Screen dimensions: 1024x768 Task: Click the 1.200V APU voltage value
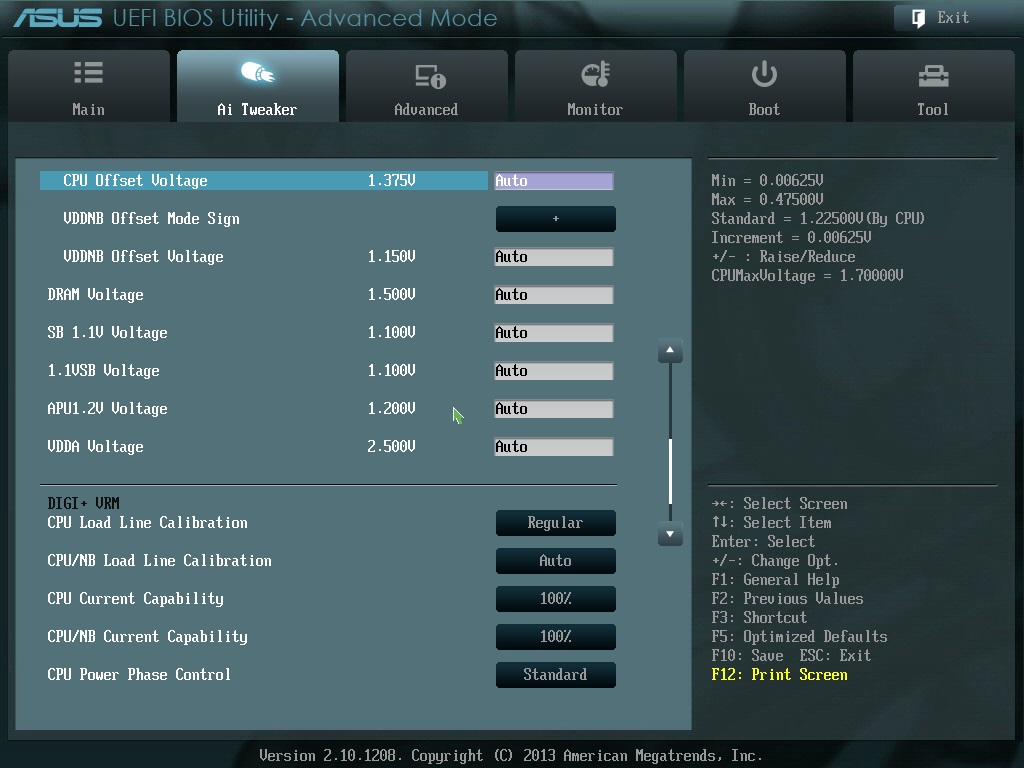coord(391,408)
